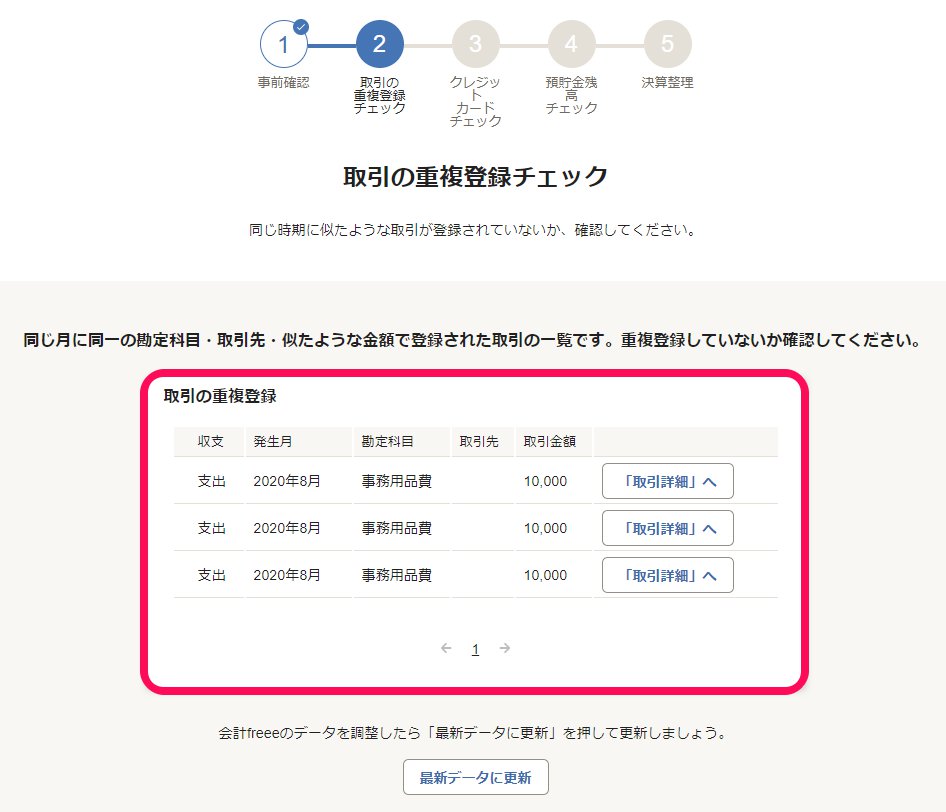Image resolution: width=946 pixels, height=812 pixels.
Task: Click the 最新データに更新 button
Action: coord(475,777)
